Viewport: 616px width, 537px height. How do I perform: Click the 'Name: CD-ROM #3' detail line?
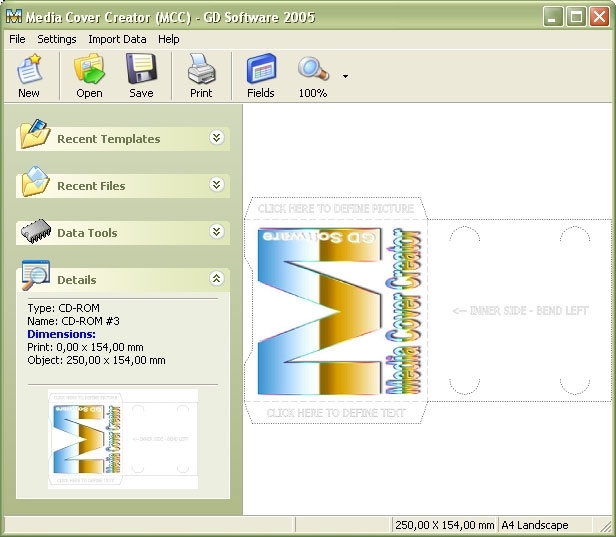tap(73, 321)
